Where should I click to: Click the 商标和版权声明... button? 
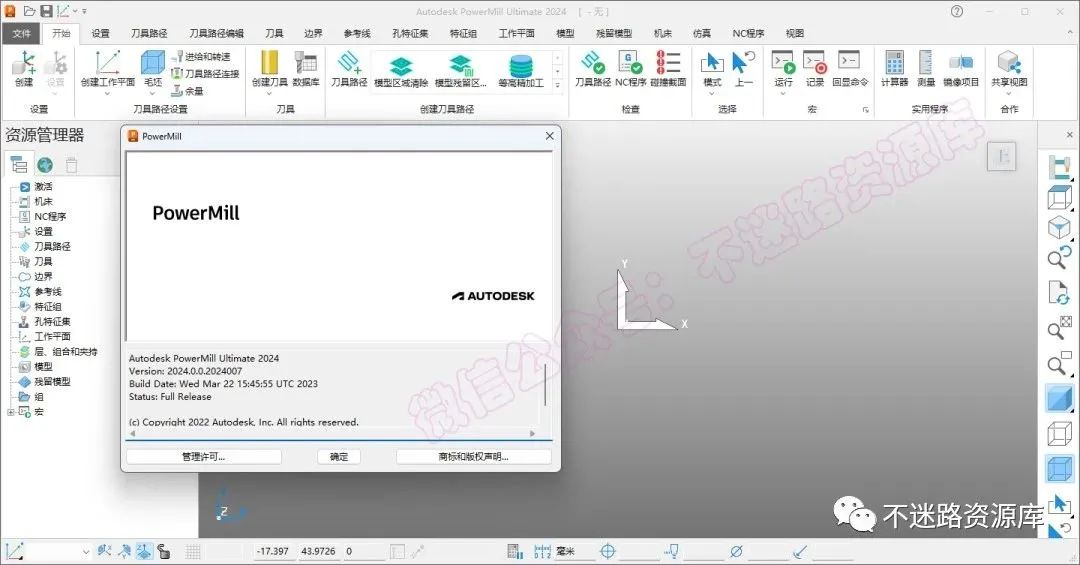pyautogui.click(x=474, y=456)
